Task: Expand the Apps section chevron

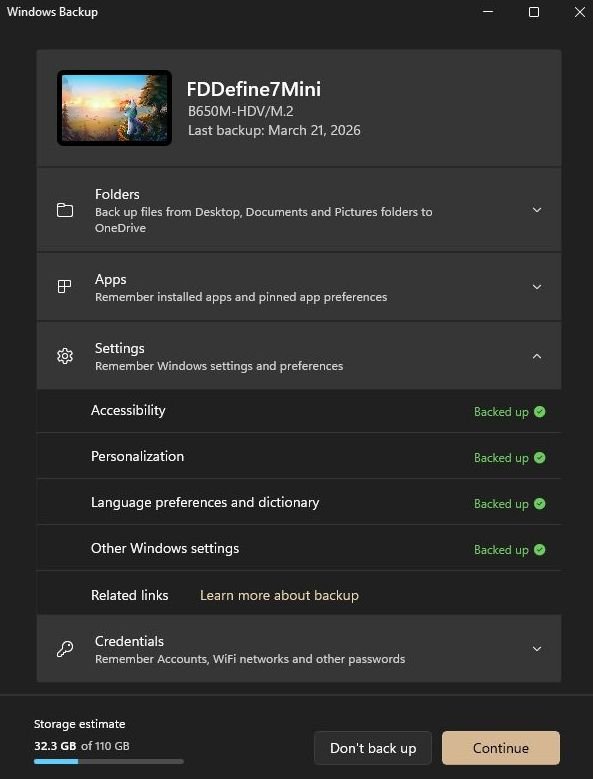Action: click(537, 287)
